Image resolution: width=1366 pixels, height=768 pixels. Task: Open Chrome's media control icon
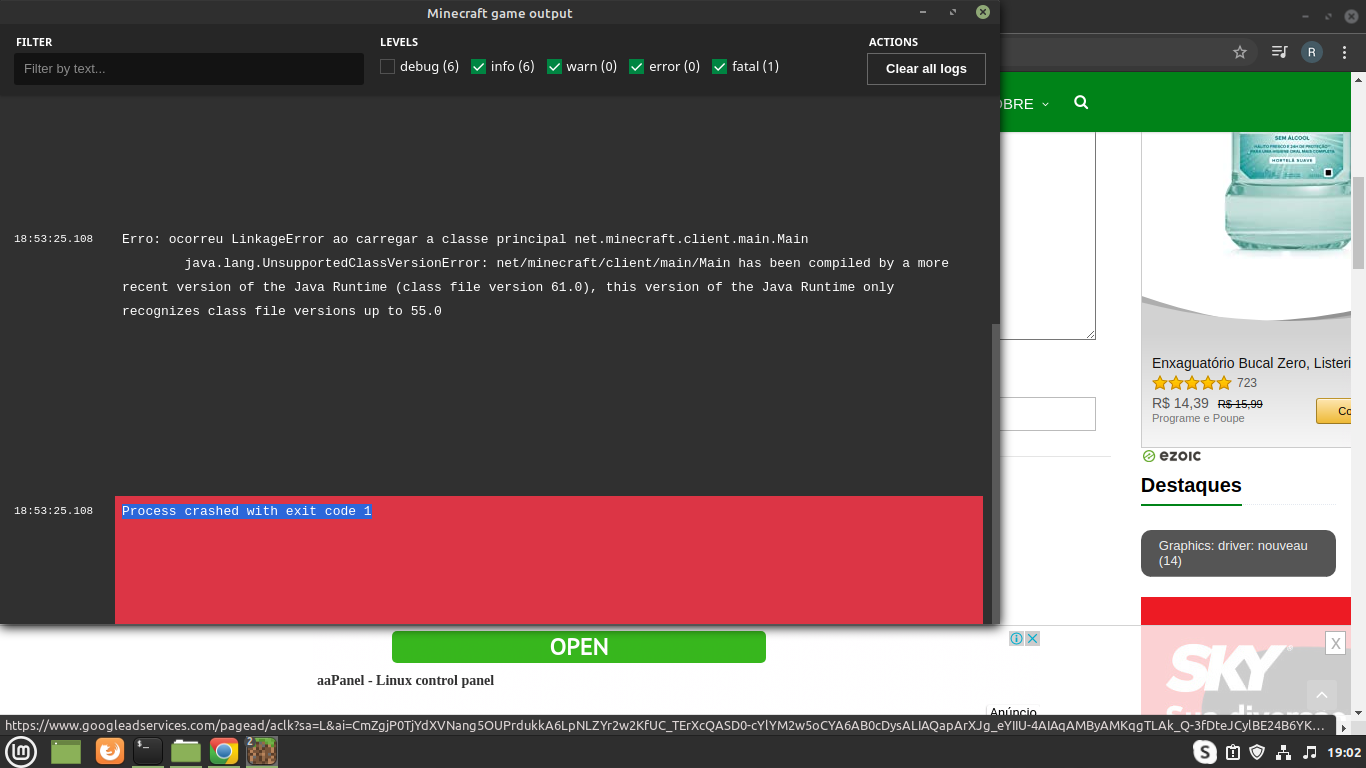pos(1279,52)
